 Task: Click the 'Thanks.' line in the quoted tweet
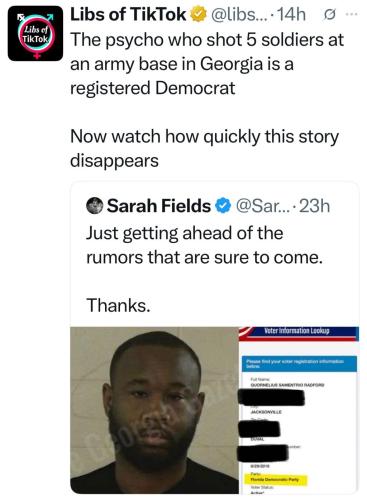pos(118,305)
